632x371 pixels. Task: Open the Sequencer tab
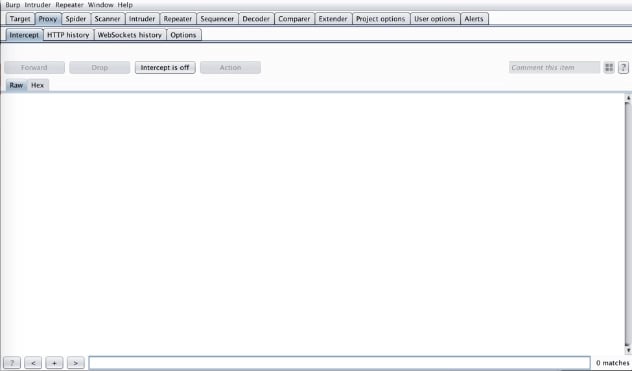tap(217, 19)
